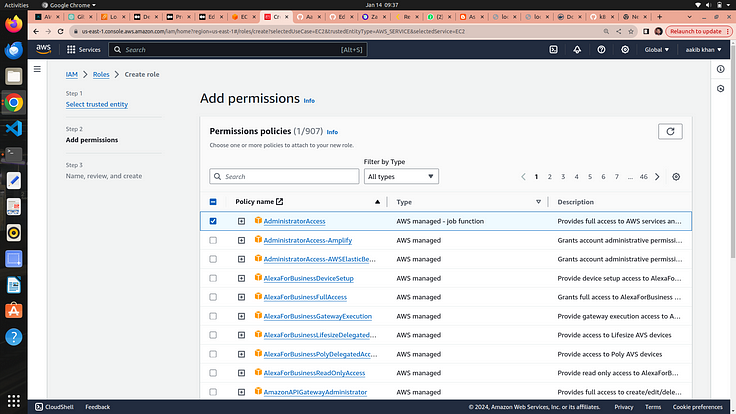736x414 pixels.
Task: Open the info panel icon at right
Action: (721, 69)
